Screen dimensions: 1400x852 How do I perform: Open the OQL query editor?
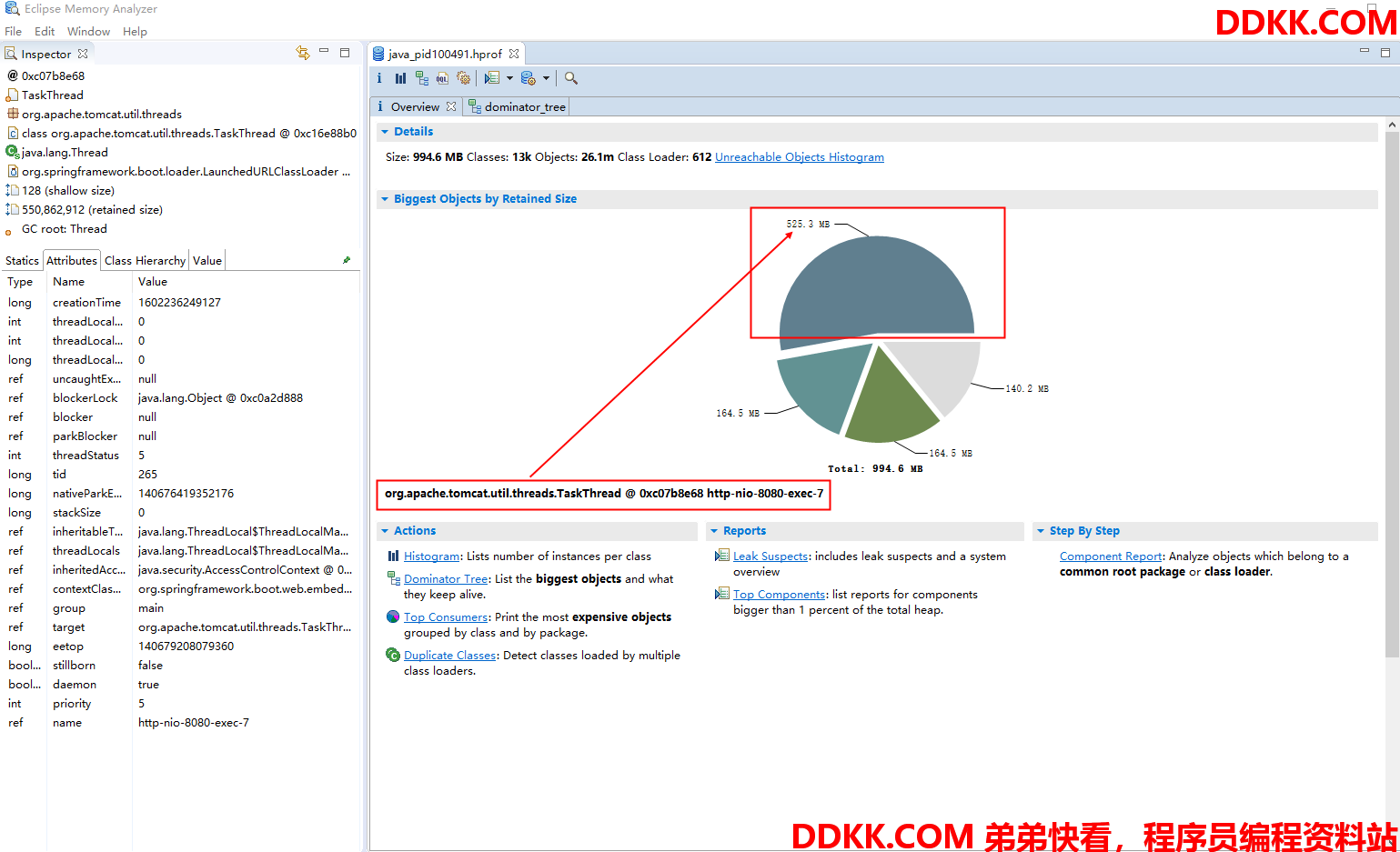pos(442,78)
